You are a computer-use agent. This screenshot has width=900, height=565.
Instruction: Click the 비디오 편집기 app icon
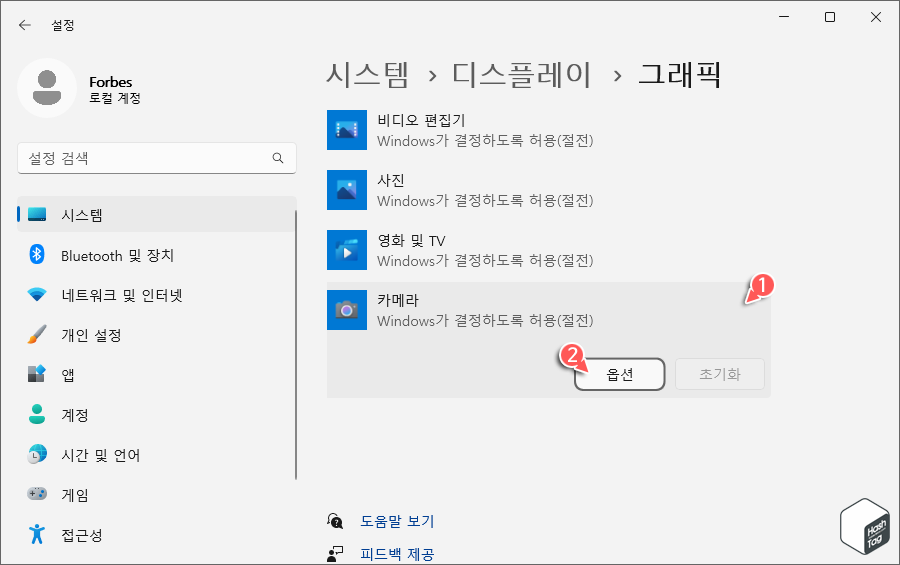(x=347, y=130)
